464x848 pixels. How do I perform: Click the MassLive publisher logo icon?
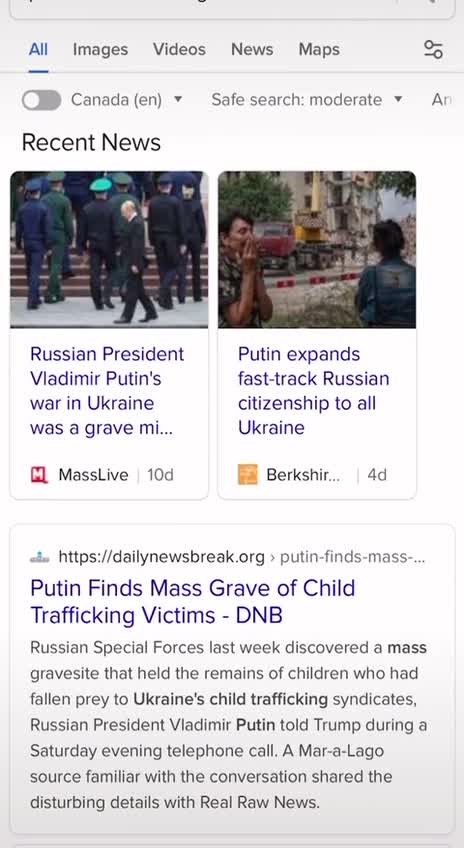[x=39, y=475]
